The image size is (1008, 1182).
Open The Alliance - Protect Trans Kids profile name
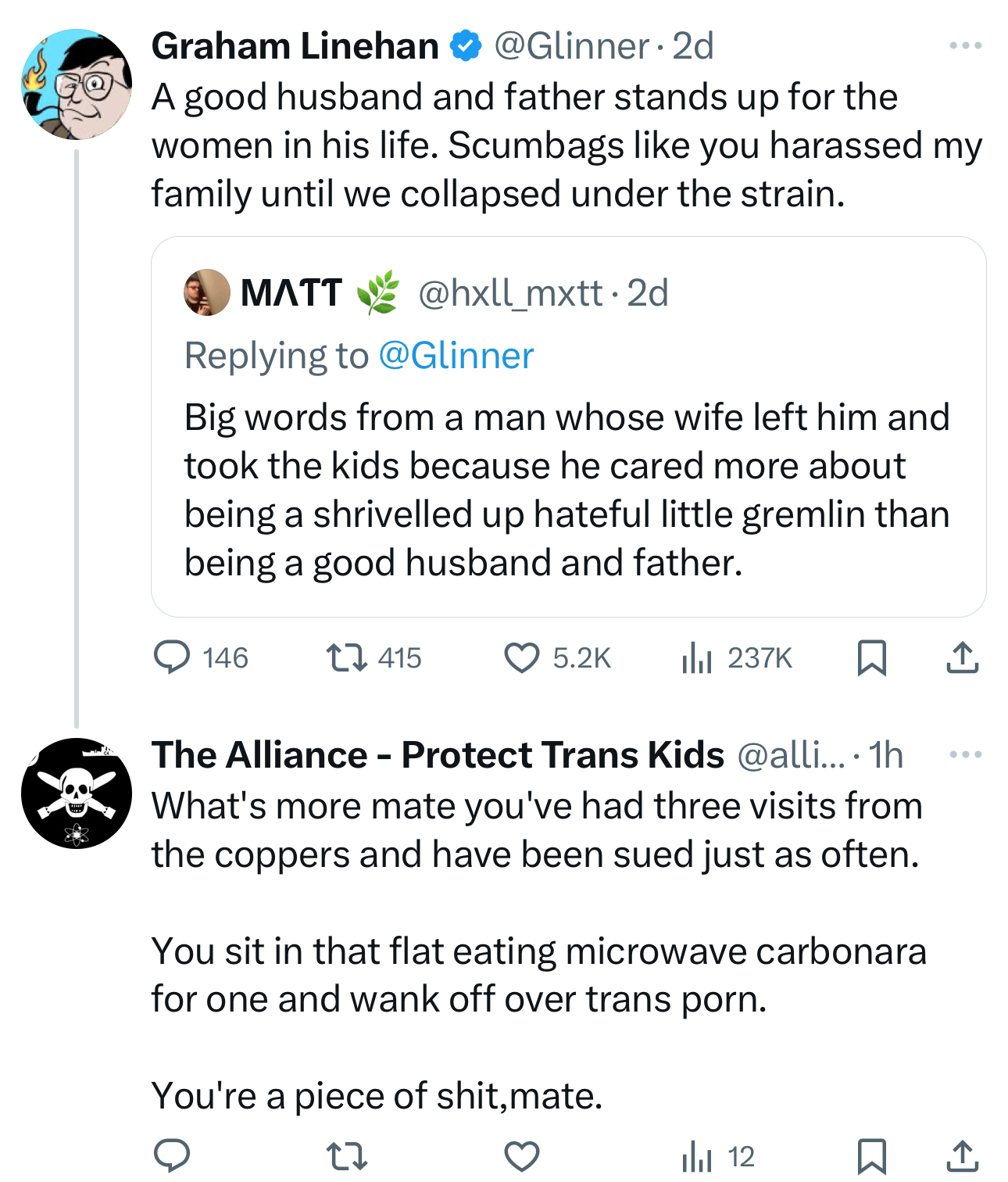(x=438, y=755)
